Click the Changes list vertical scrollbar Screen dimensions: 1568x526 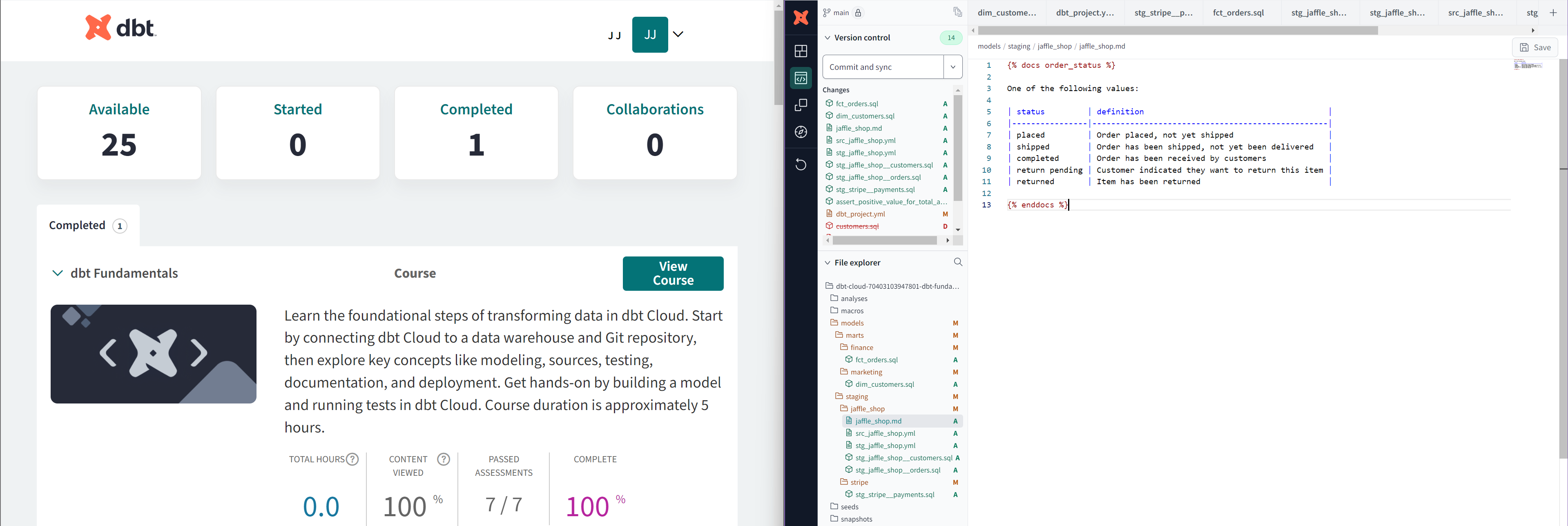957,148
